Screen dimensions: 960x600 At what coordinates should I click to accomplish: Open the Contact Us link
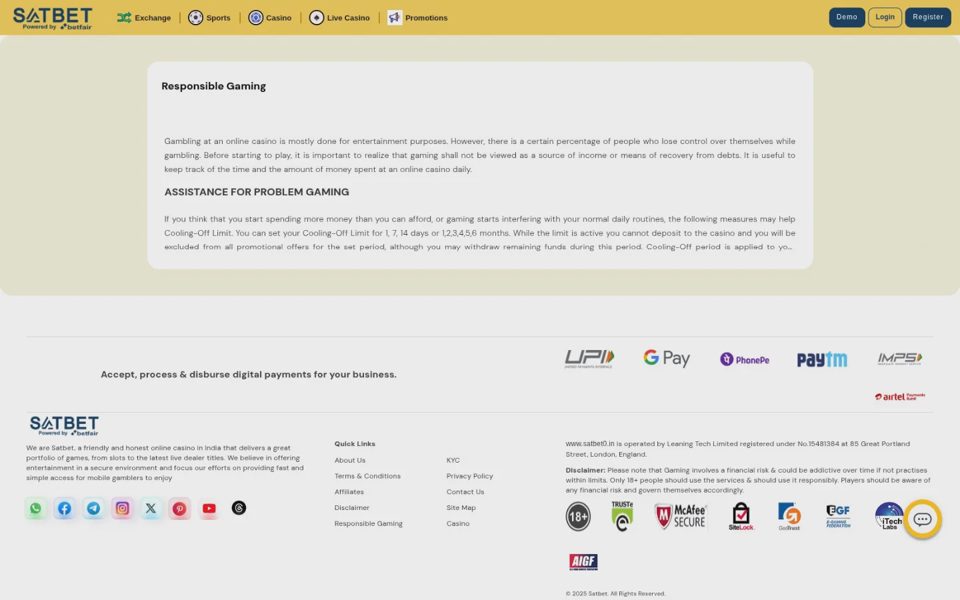coord(465,492)
